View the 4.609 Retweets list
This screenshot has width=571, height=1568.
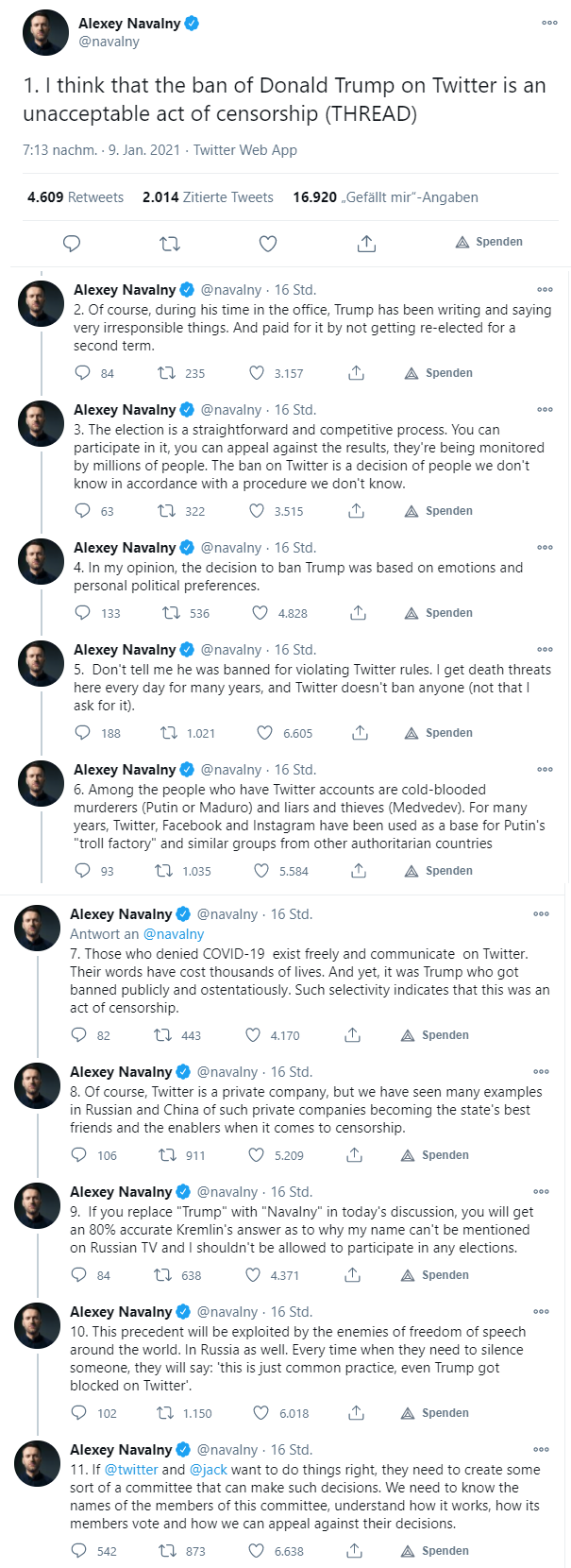[x=76, y=197]
